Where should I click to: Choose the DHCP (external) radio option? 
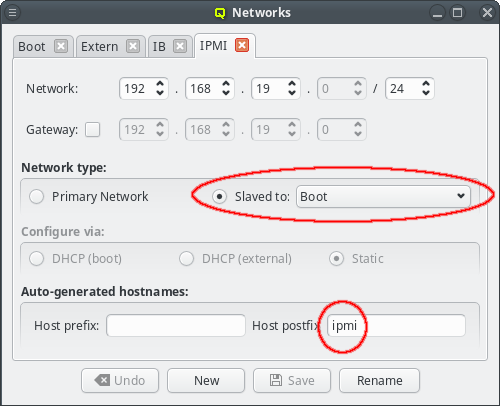[x=186, y=258]
